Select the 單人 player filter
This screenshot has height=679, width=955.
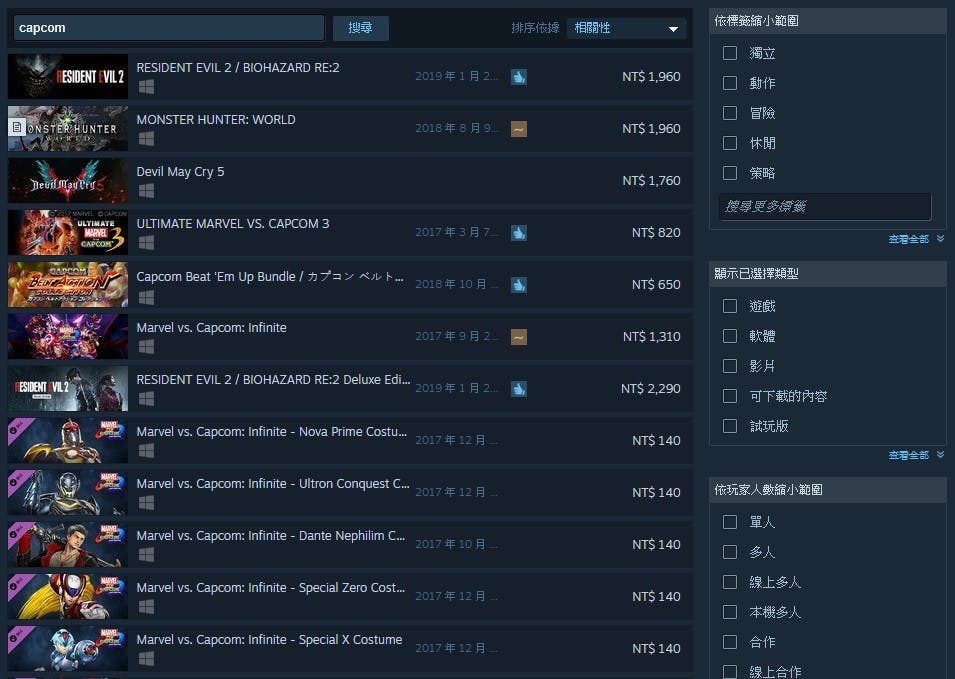pos(730,522)
